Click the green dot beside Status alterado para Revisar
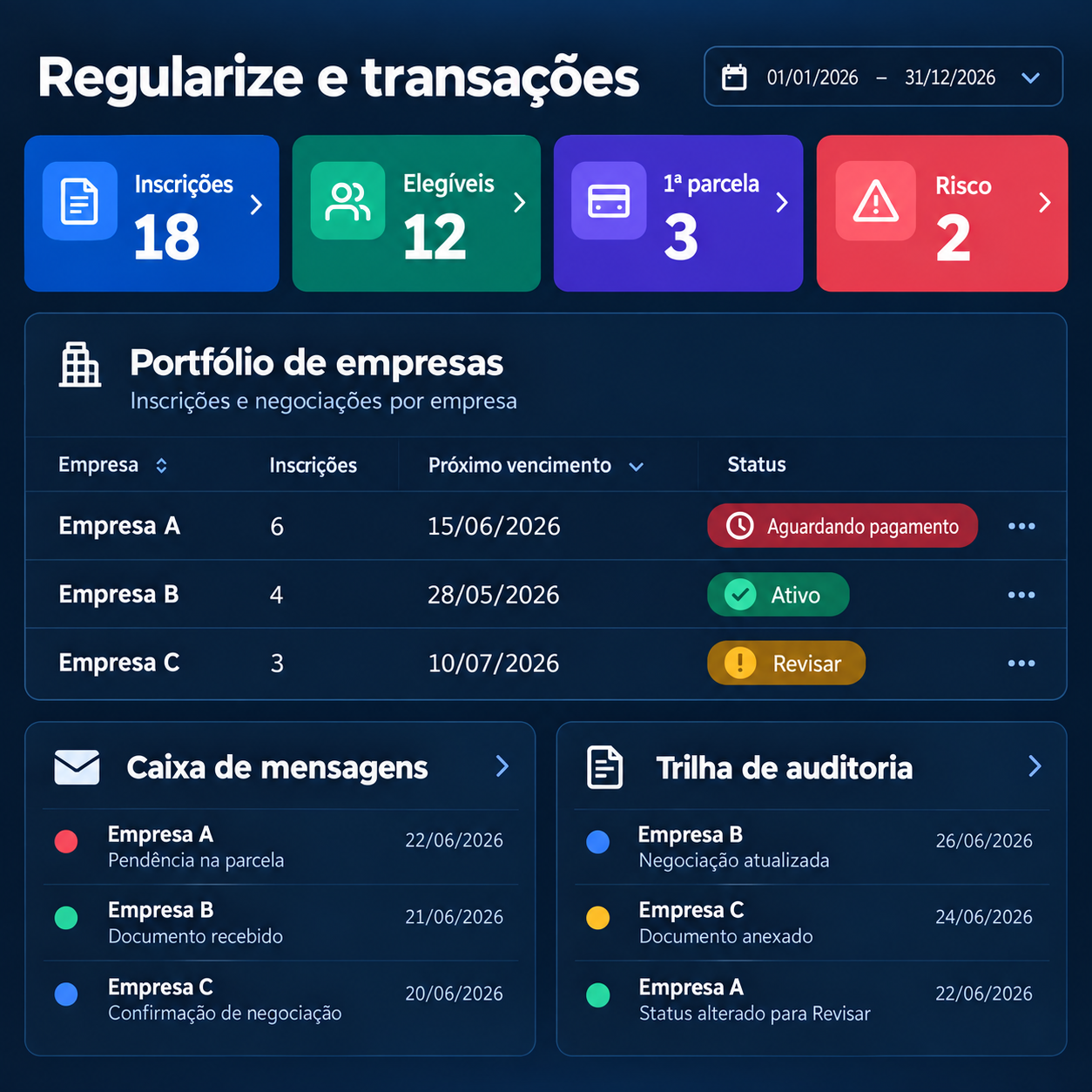Viewport: 1092px width, 1092px height. (598, 994)
